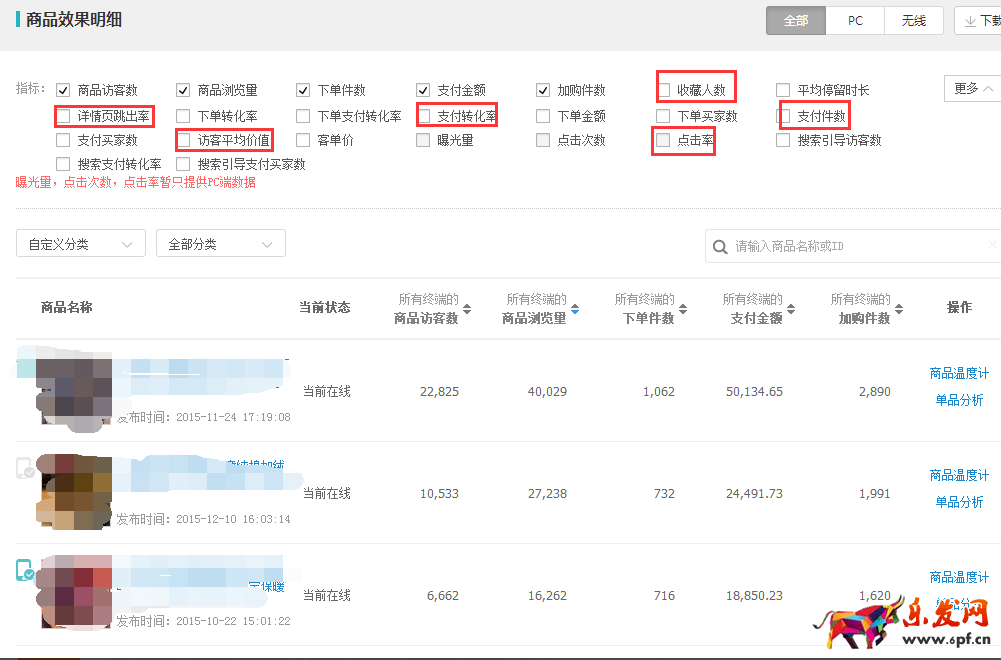The height and width of the screenshot is (660, 1001).
Task: Click sort arrows beside 支付金额 column header
Action: point(791,309)
